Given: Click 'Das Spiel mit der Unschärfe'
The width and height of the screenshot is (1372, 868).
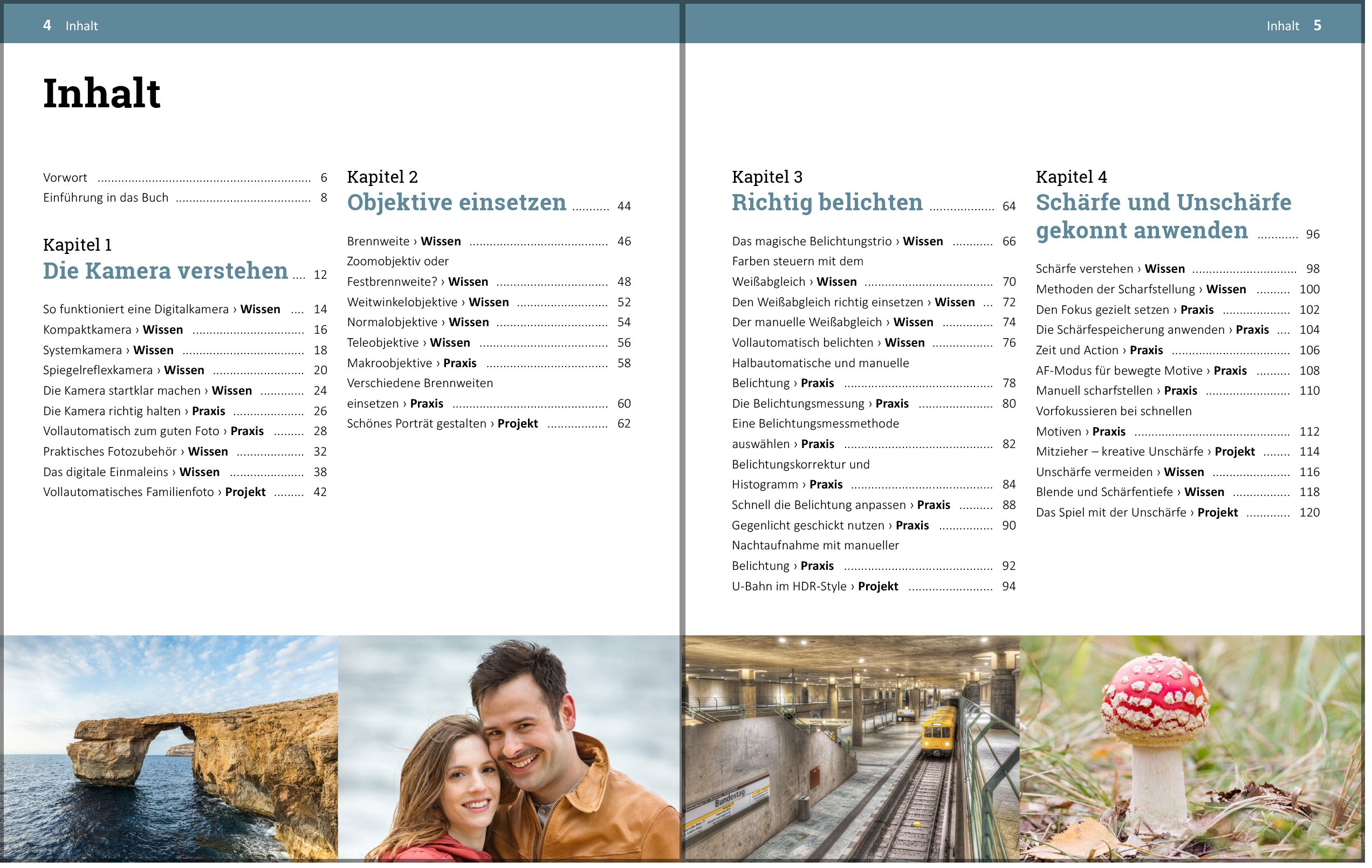Looking at the screenshot, I should pos(1178,513).
